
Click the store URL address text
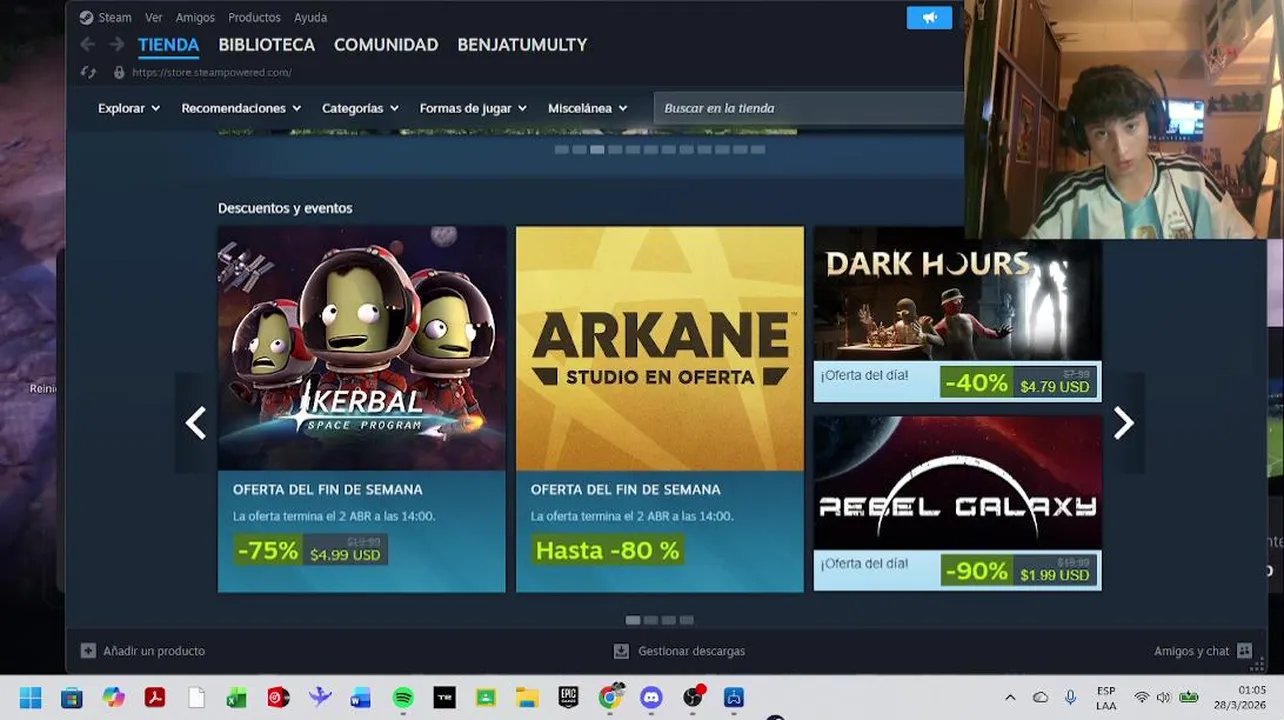pyautogui.click(x=211, y=72)
